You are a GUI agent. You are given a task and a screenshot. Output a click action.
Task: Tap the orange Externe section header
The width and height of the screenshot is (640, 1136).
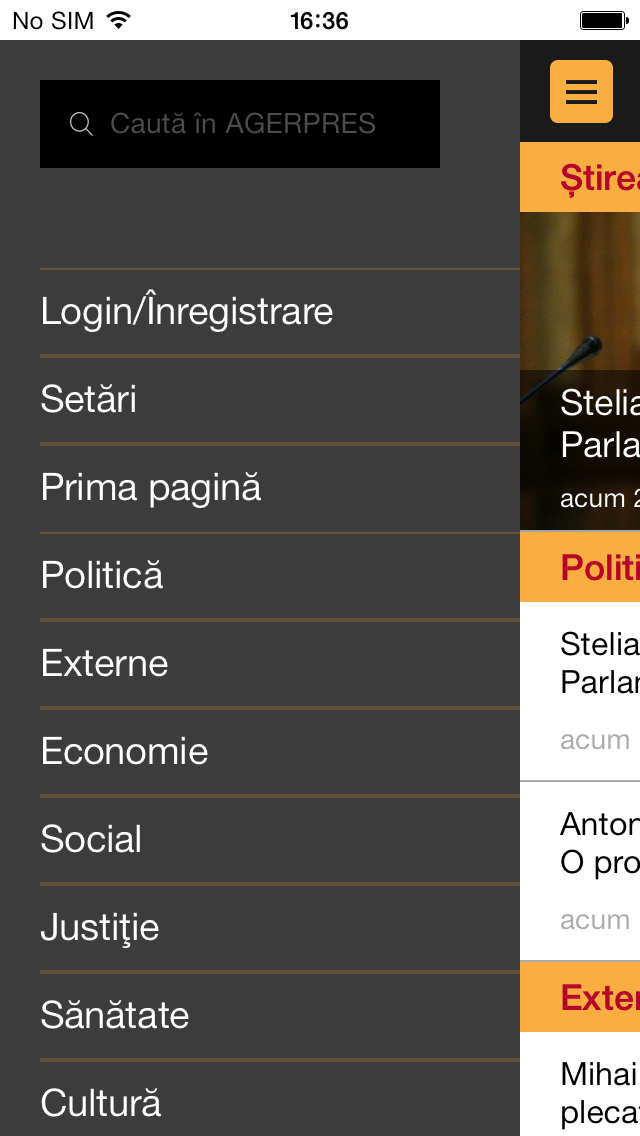coord(580,998)
